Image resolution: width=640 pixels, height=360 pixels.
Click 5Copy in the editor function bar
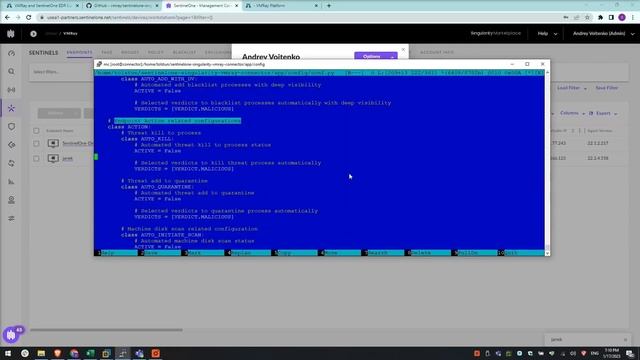pos(295,253)
